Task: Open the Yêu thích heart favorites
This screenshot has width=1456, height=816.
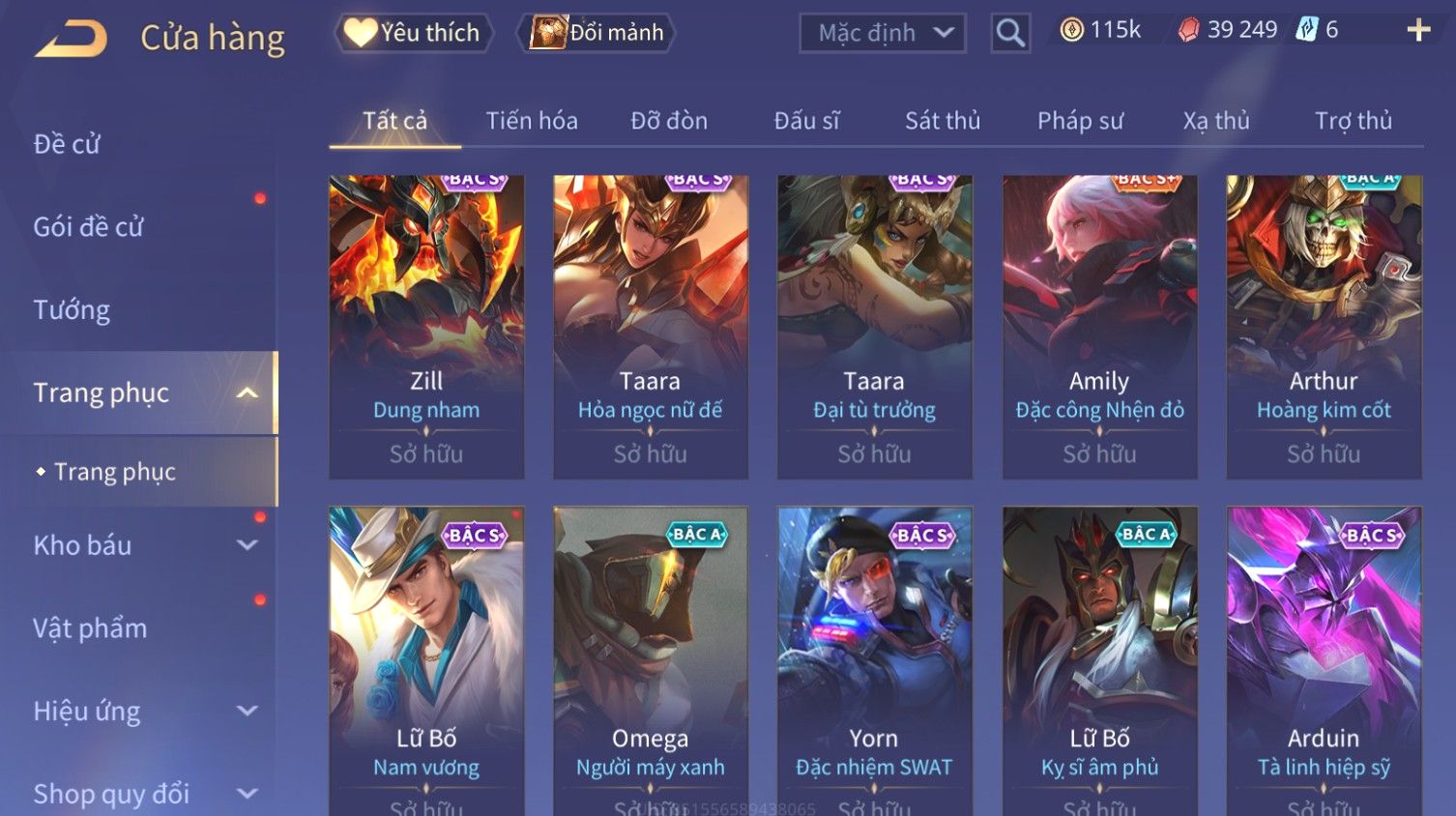Action: click(x=414, y=33)
